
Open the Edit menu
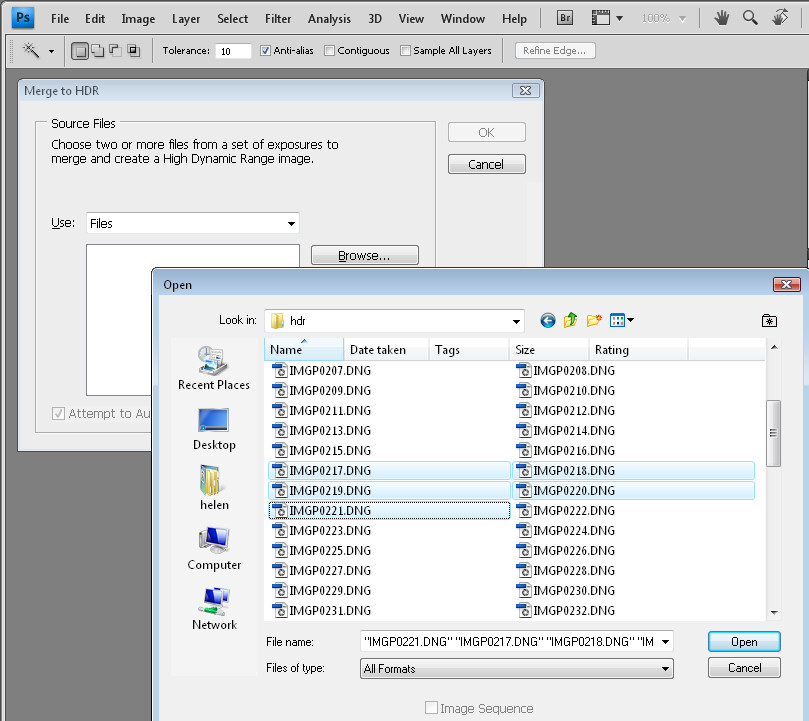[95, 19]
